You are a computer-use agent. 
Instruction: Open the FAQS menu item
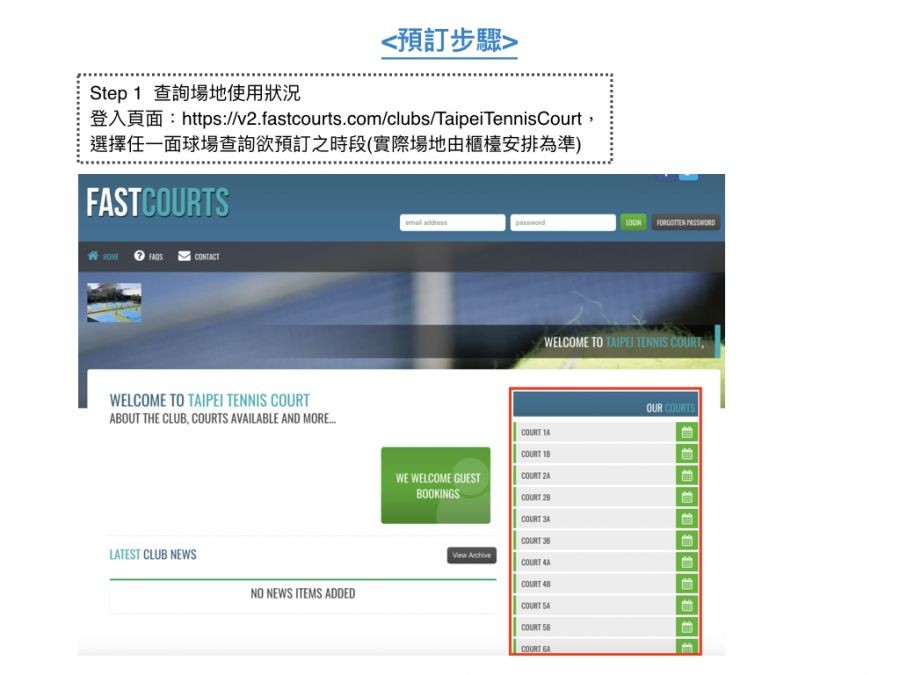(x=156, y=257)
